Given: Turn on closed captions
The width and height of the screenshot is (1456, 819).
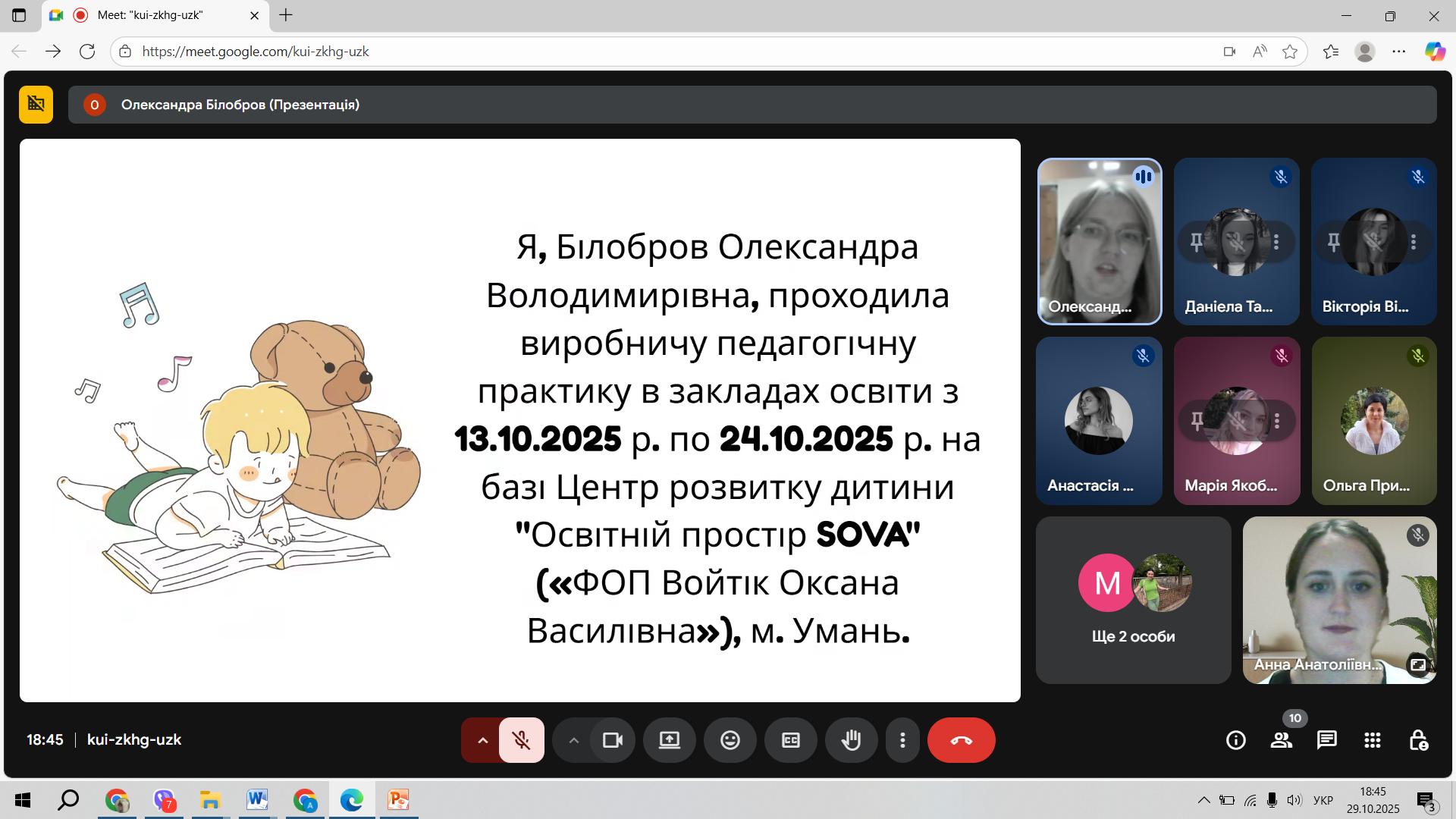Looking at the screenshot, I should click(x=790, y=740).
